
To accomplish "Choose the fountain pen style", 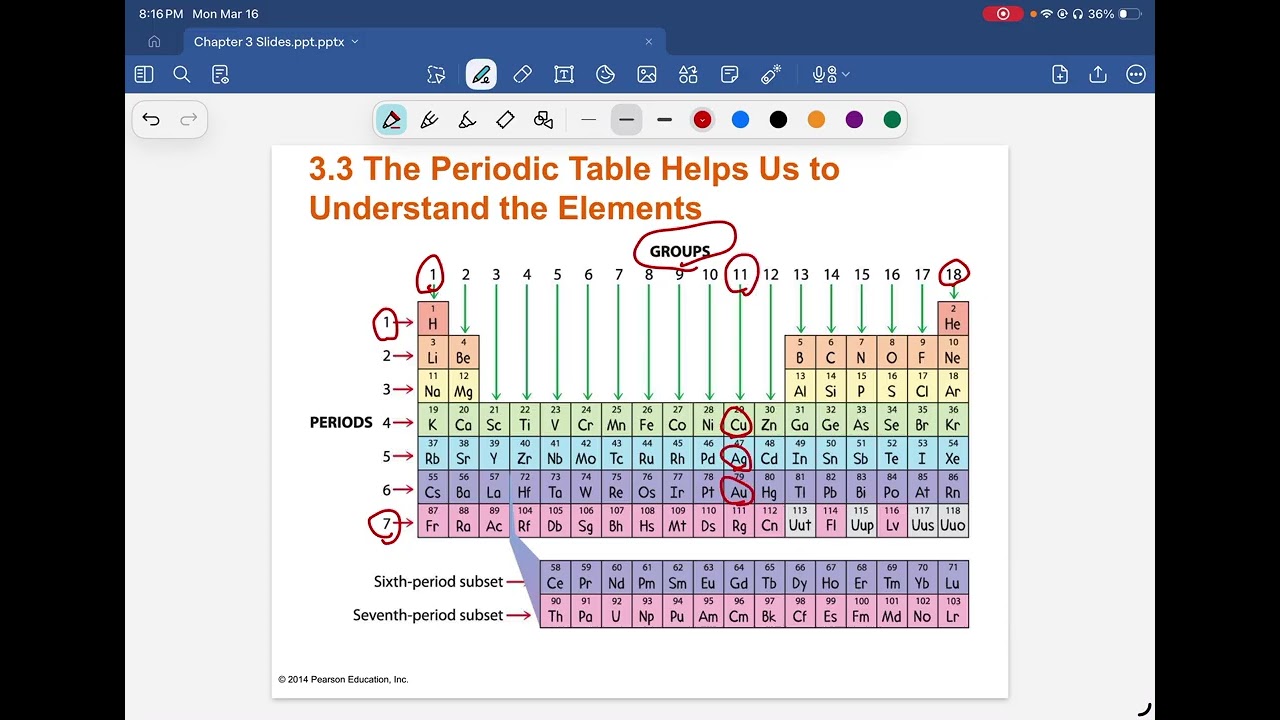I will (392, 120).
